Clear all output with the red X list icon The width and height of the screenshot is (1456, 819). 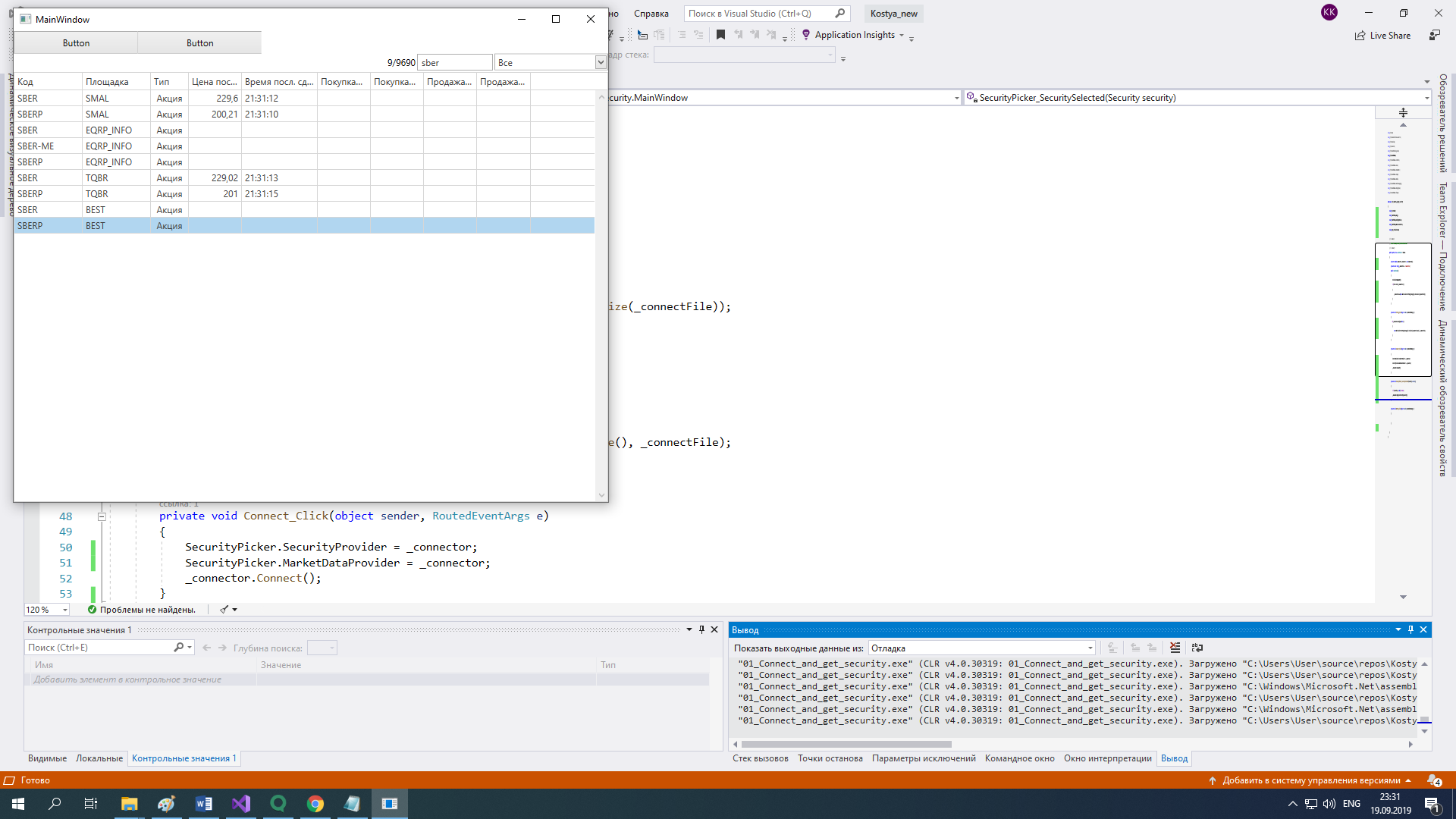coord(1175,648)
